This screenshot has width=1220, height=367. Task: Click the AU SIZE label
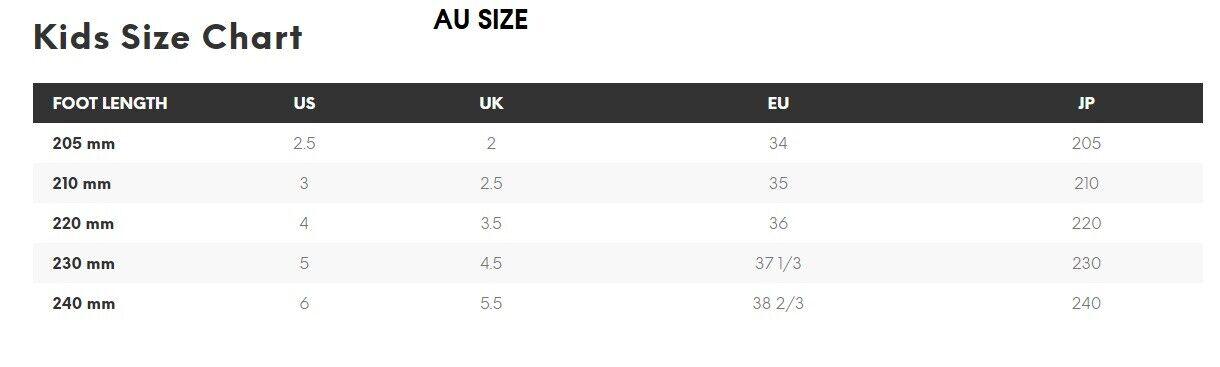(480, 19)
